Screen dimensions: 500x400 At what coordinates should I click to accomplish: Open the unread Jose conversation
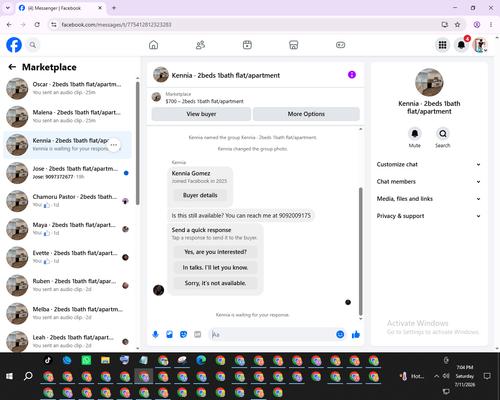click(67, 173)
